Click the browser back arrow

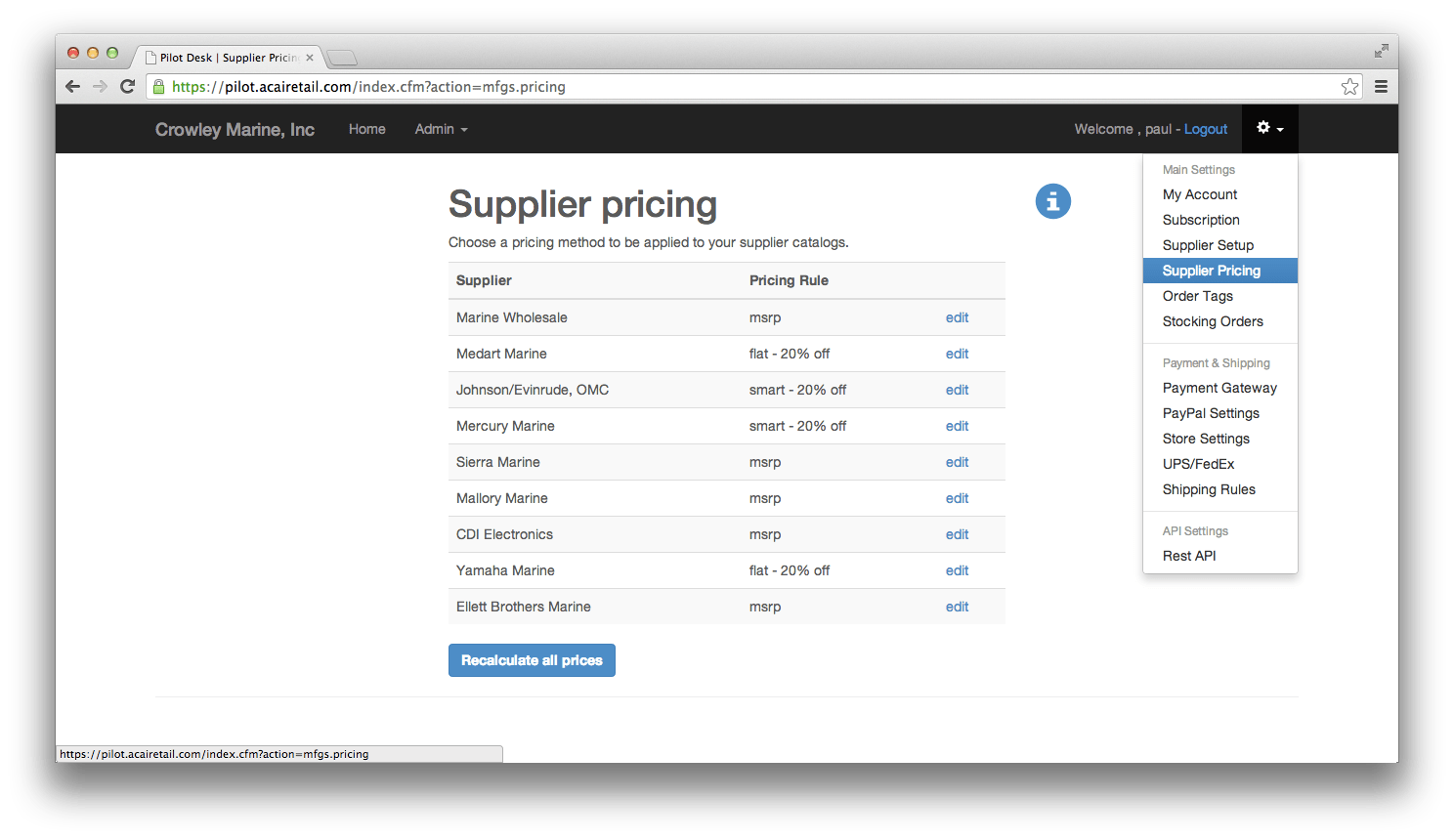(73, 86)
